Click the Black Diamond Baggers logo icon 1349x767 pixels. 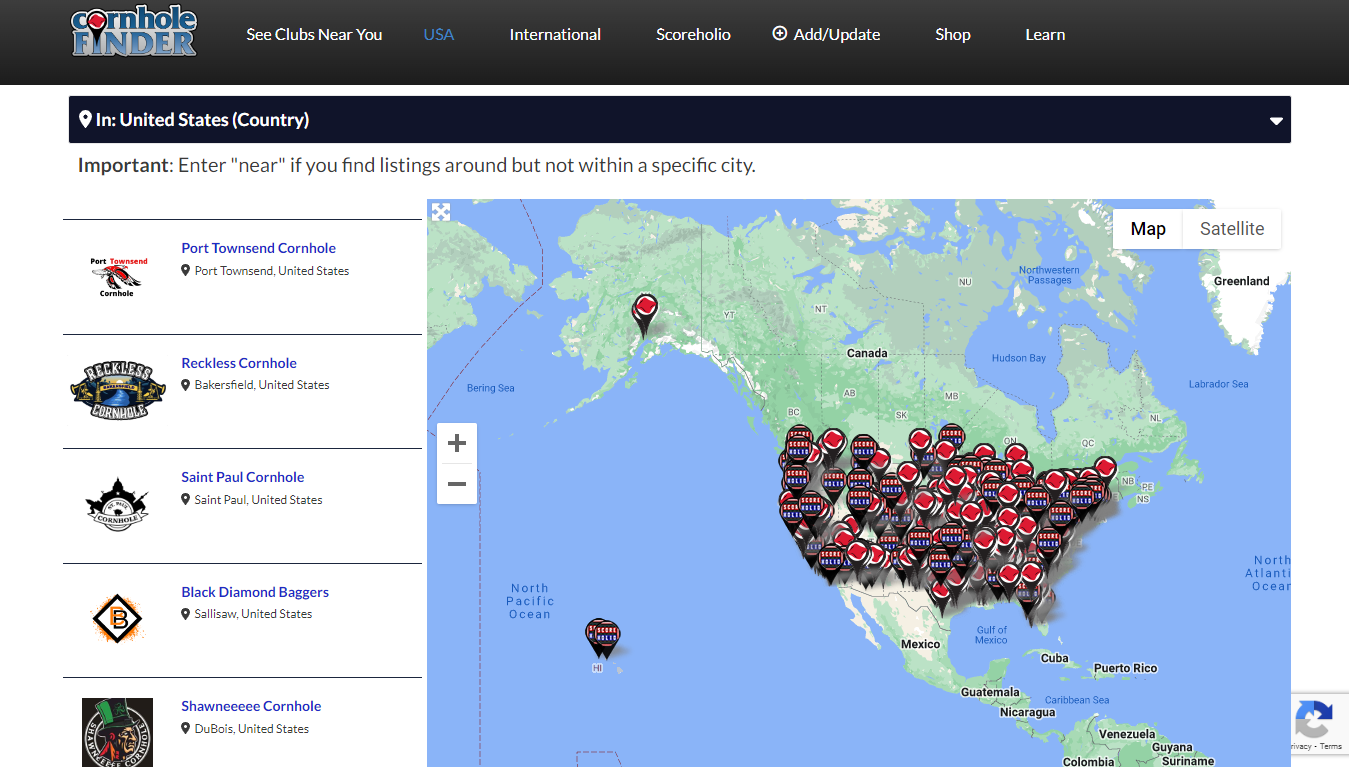[x=117, y=620]
